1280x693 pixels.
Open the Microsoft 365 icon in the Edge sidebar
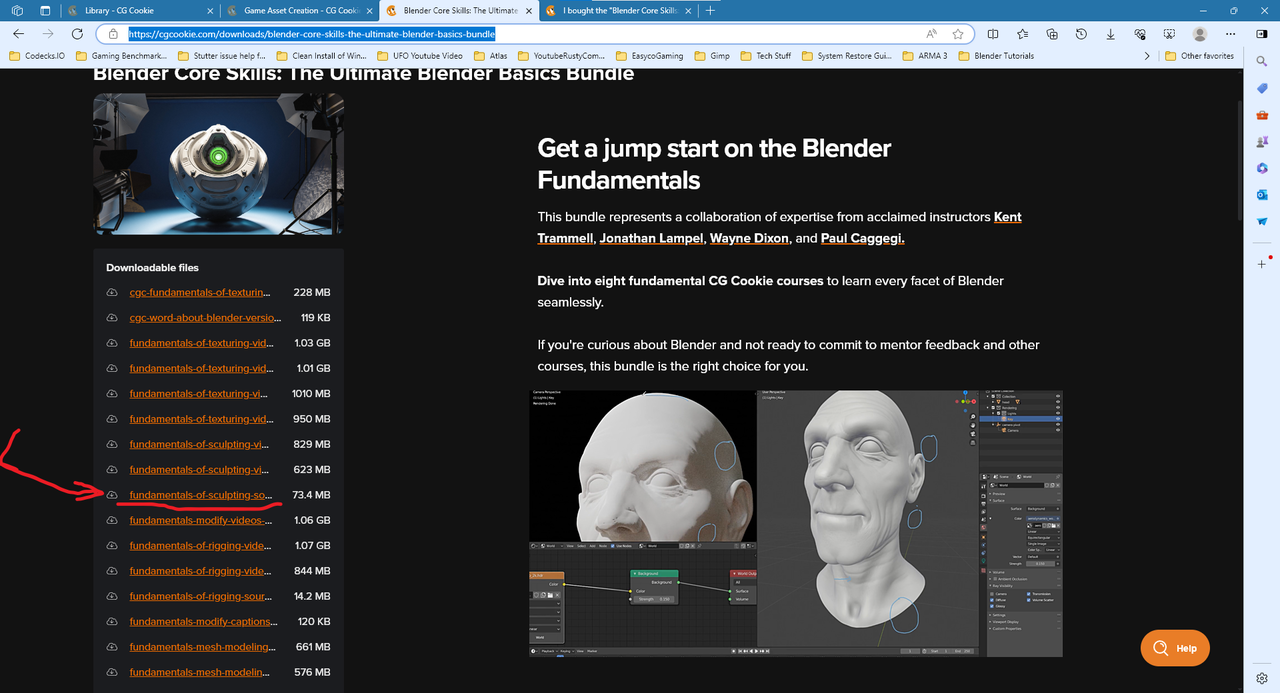[1262, 168]
